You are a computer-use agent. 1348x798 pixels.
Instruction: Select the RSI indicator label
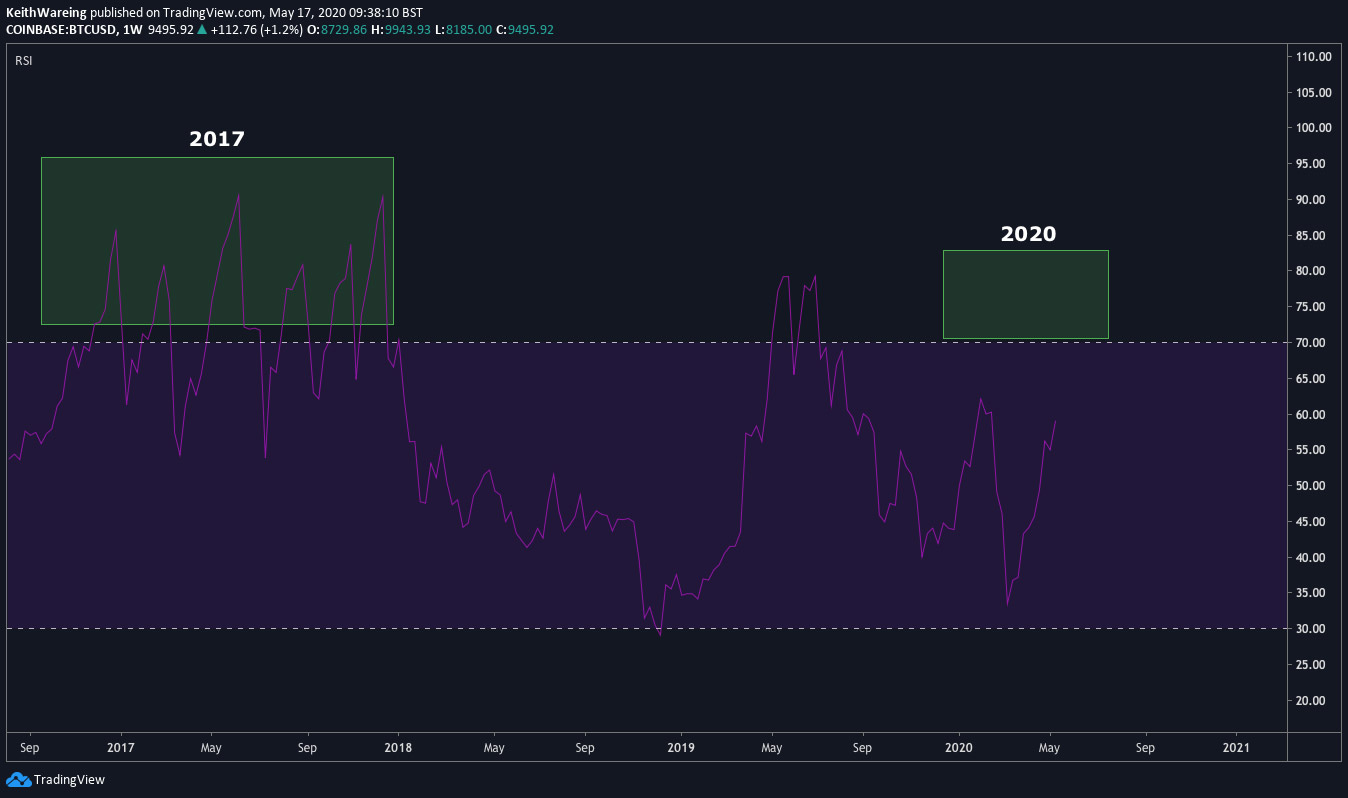[23, 61]
